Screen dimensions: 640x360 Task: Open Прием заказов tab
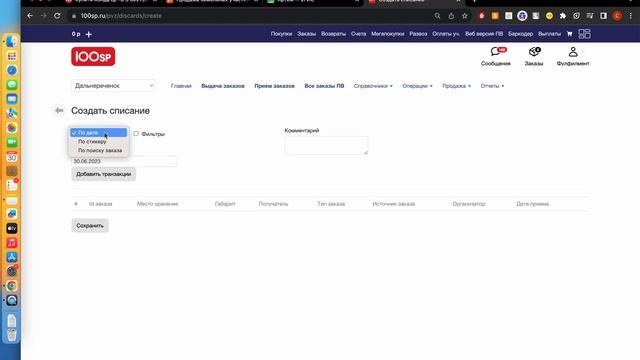pos(274,86)
